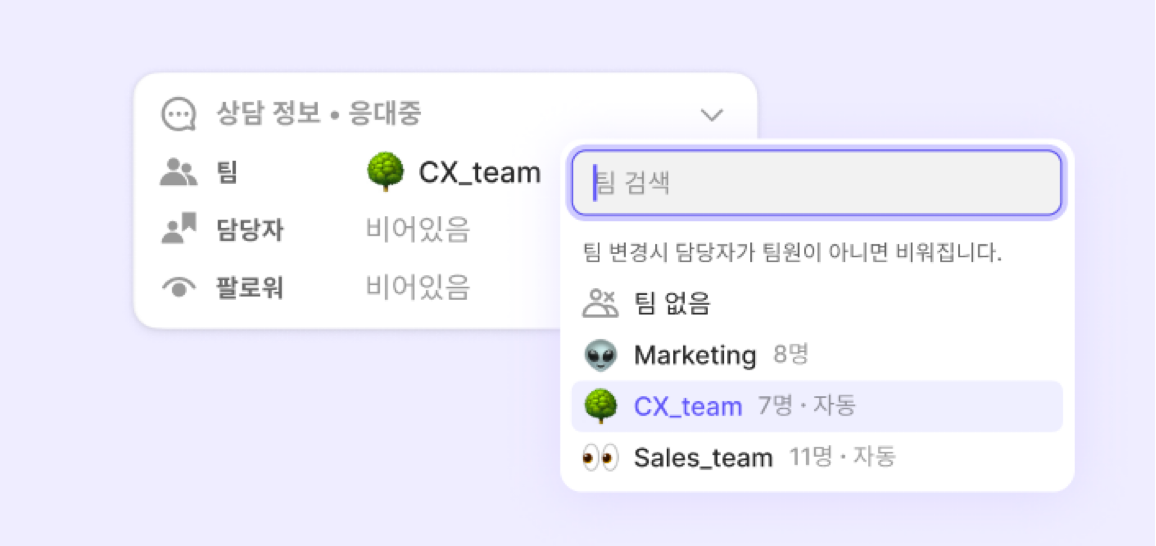The image size is (1156, 546).
Task: Focus the 팀 검색 search field
Action: [816, 183]
